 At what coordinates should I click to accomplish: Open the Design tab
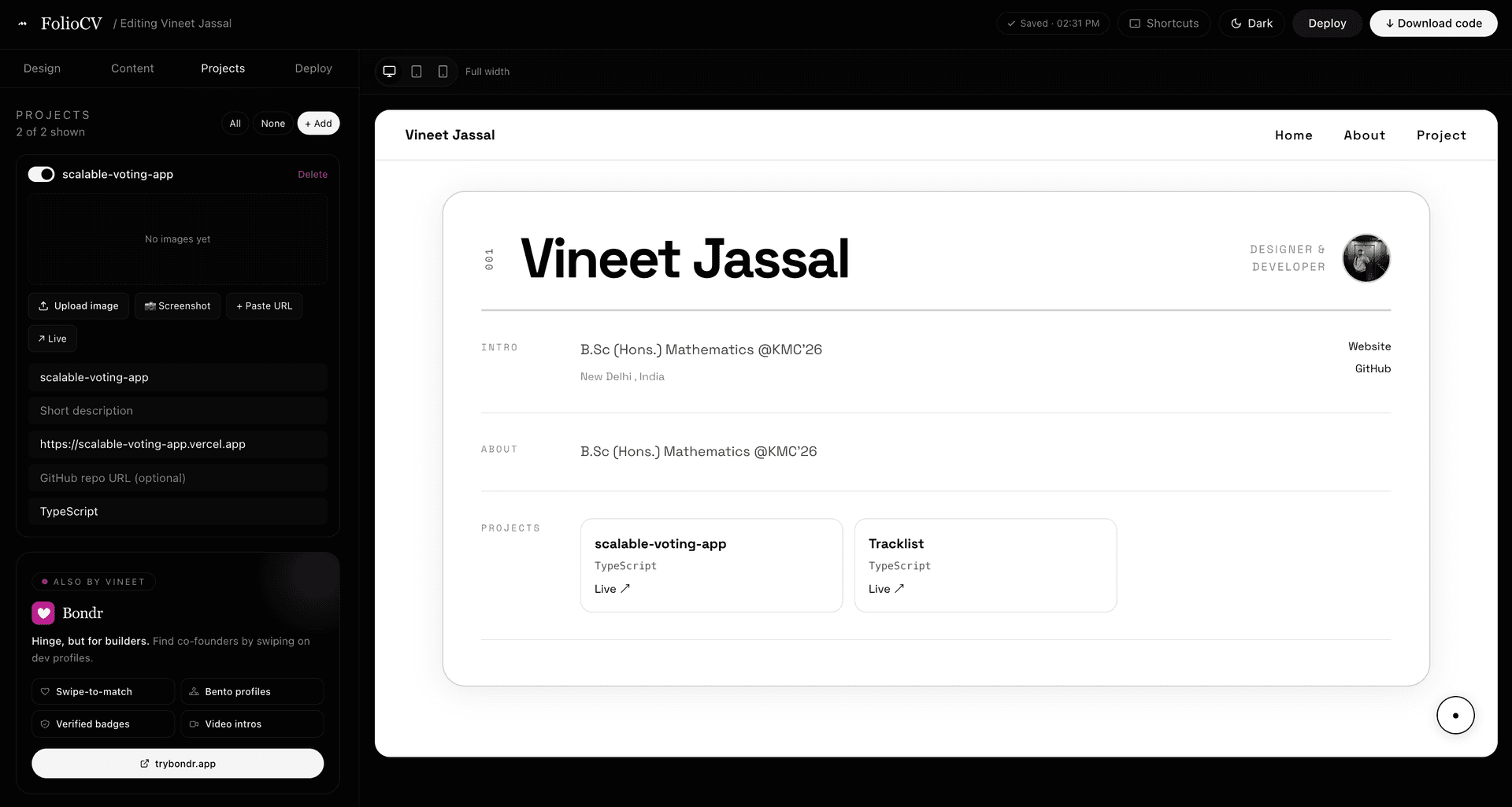pos(42,68)
